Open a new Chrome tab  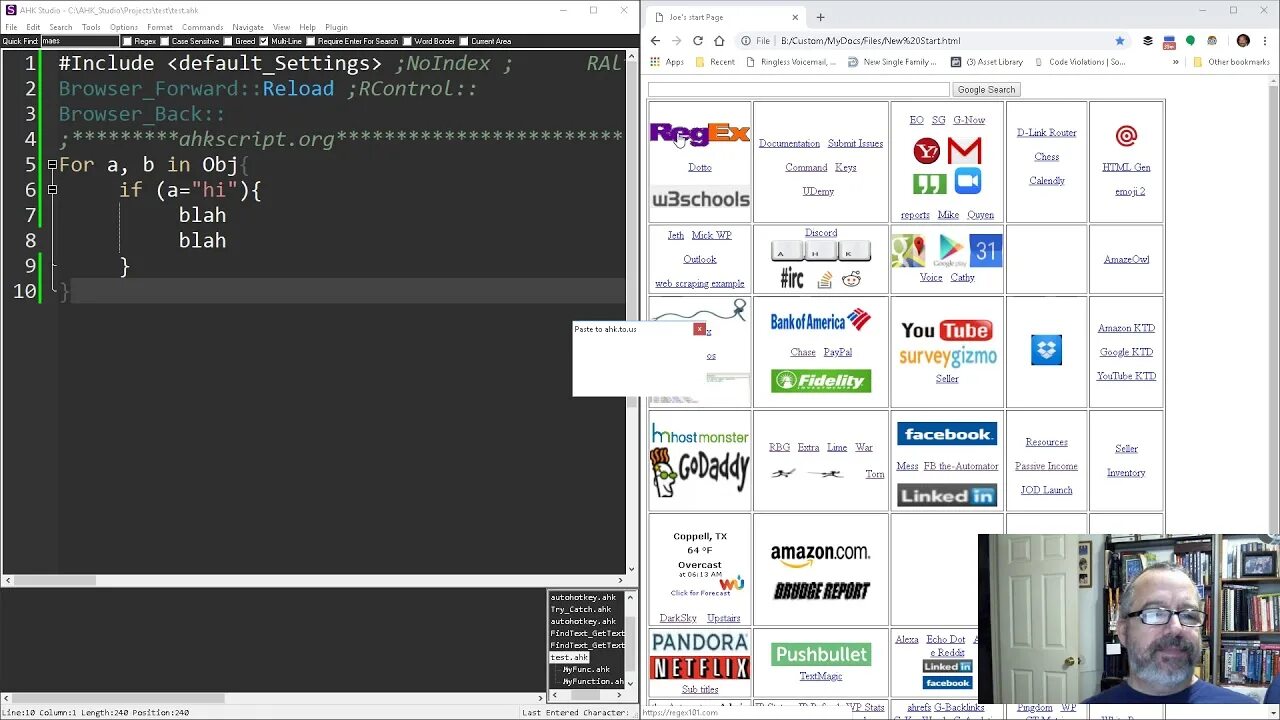pyautogui.click(x=820, y=17)
